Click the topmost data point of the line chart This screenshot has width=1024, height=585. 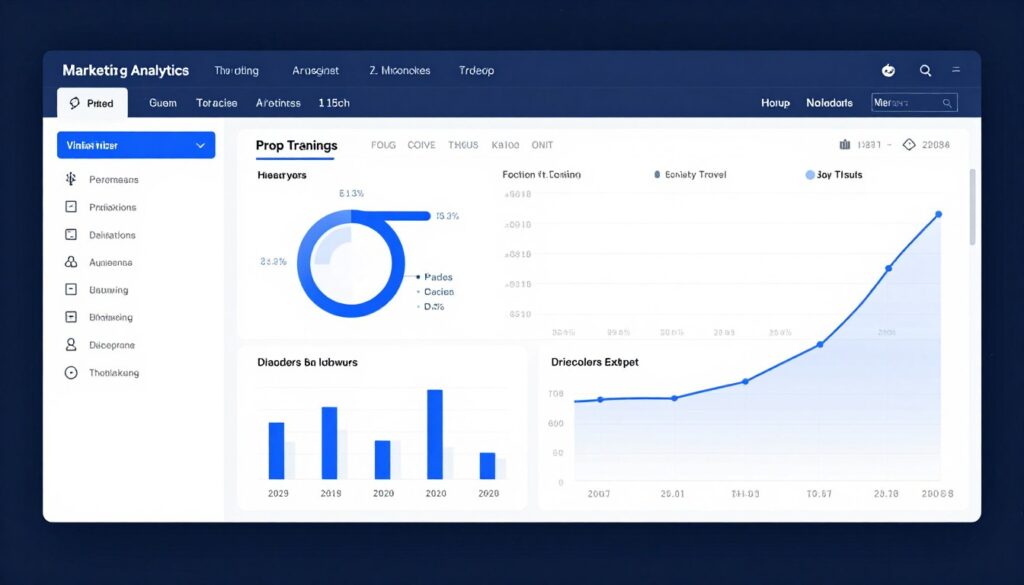(938, 214)
